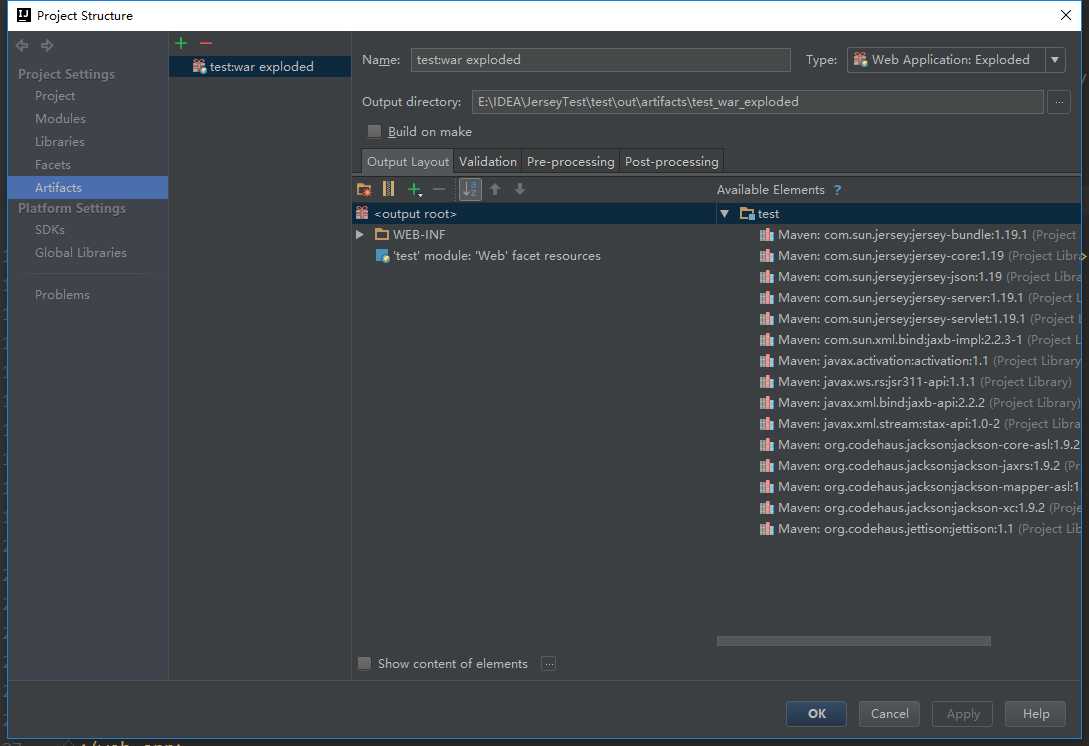This screenshot has width=1089, height=746.
Task: Move selected element down
Action: point(519,189)
